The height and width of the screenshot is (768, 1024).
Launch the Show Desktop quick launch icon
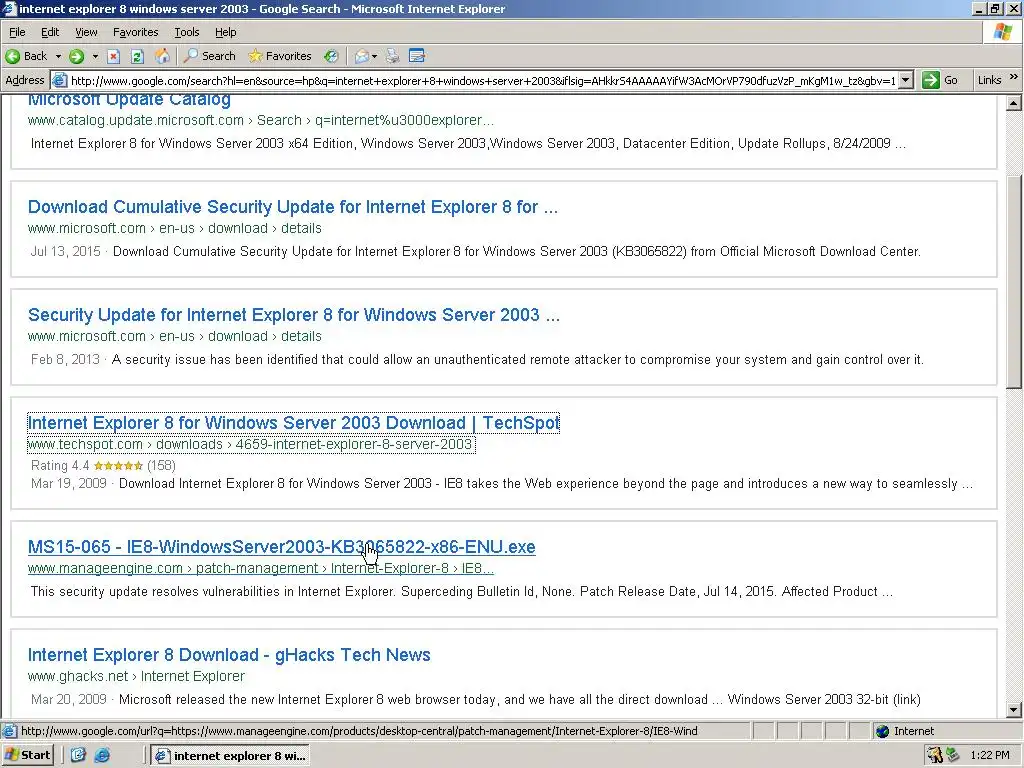(78, 756)
